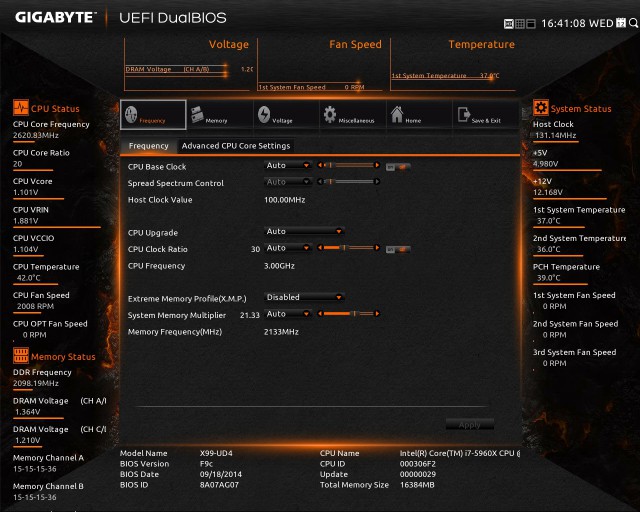Open the Frequency section icon tab
640x512 pixels.
point(153,115)
